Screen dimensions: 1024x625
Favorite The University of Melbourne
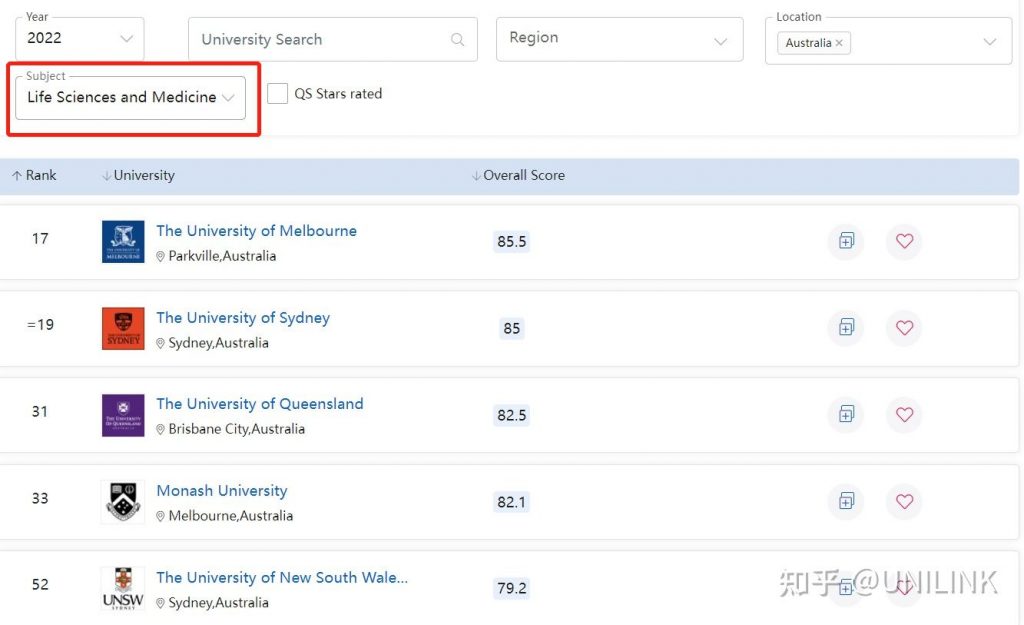[x=904, y=241]
